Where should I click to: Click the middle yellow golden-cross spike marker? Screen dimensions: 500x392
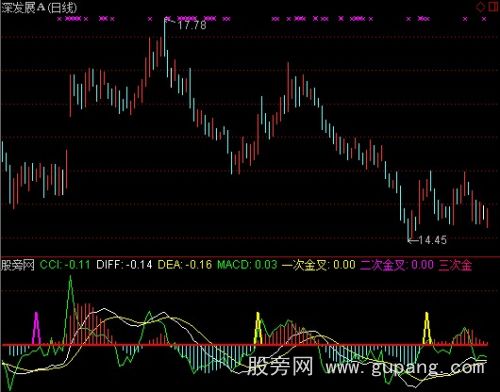pyautogui.click(x=258, y=328)
